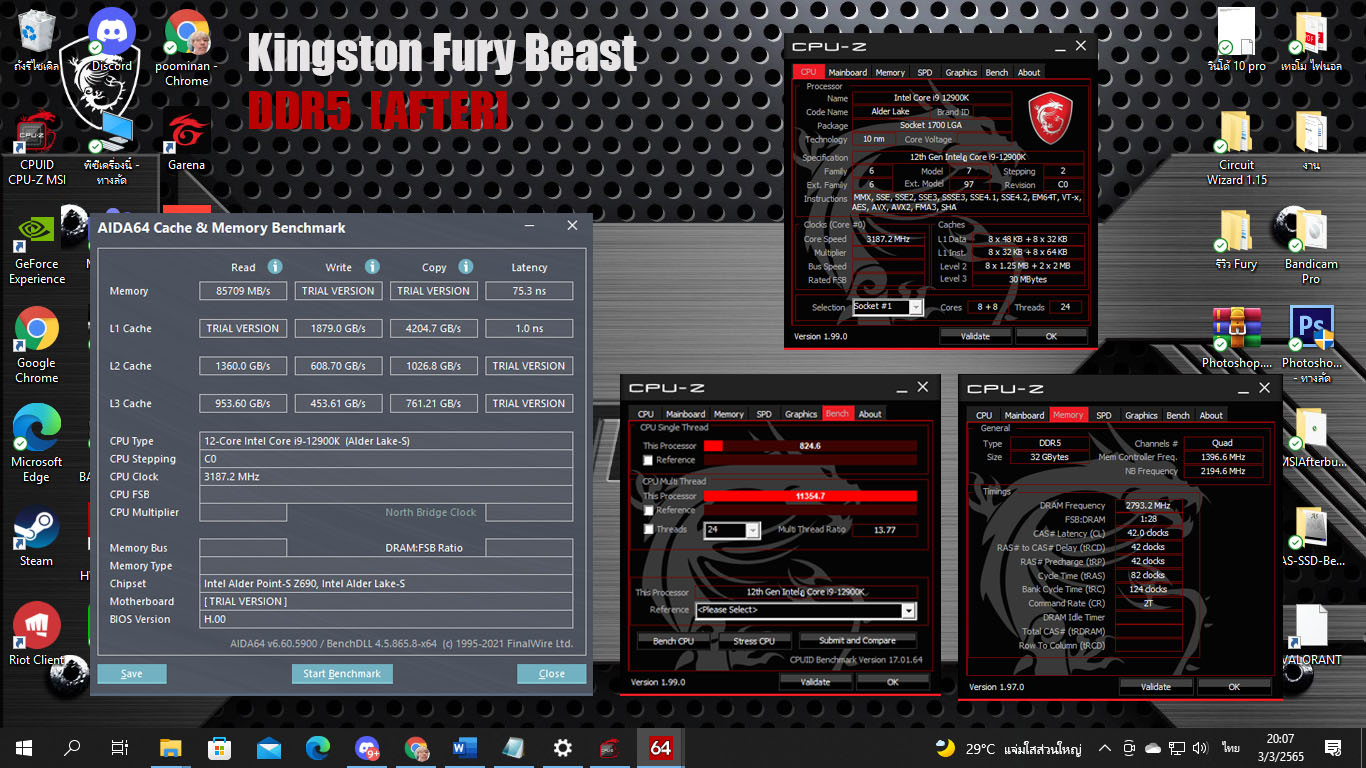
Task: Click Start Benchmark in AIDA64
Action: coord(342,674)
